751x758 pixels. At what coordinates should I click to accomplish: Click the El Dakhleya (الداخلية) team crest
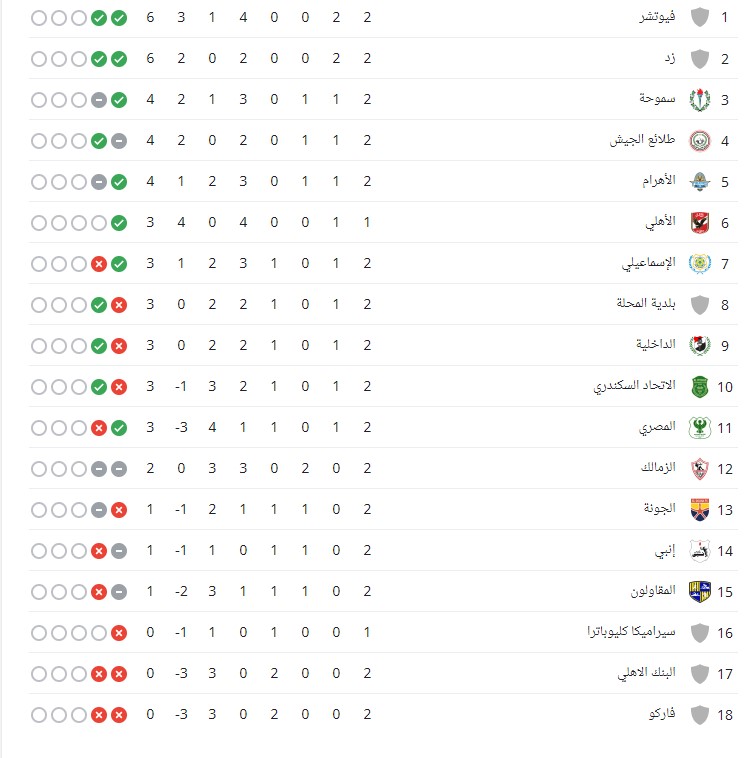pos(699,345)
